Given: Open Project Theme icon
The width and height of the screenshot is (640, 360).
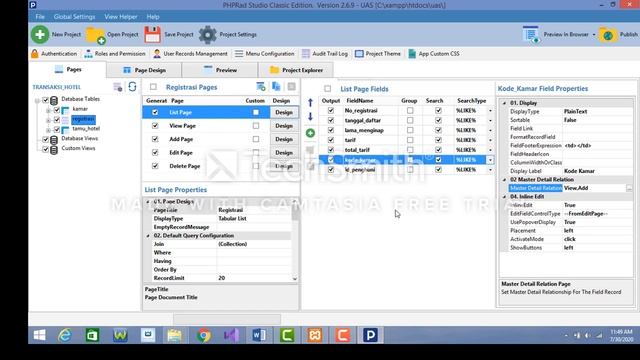Looking at the screenshot, I should click(359, 53).
